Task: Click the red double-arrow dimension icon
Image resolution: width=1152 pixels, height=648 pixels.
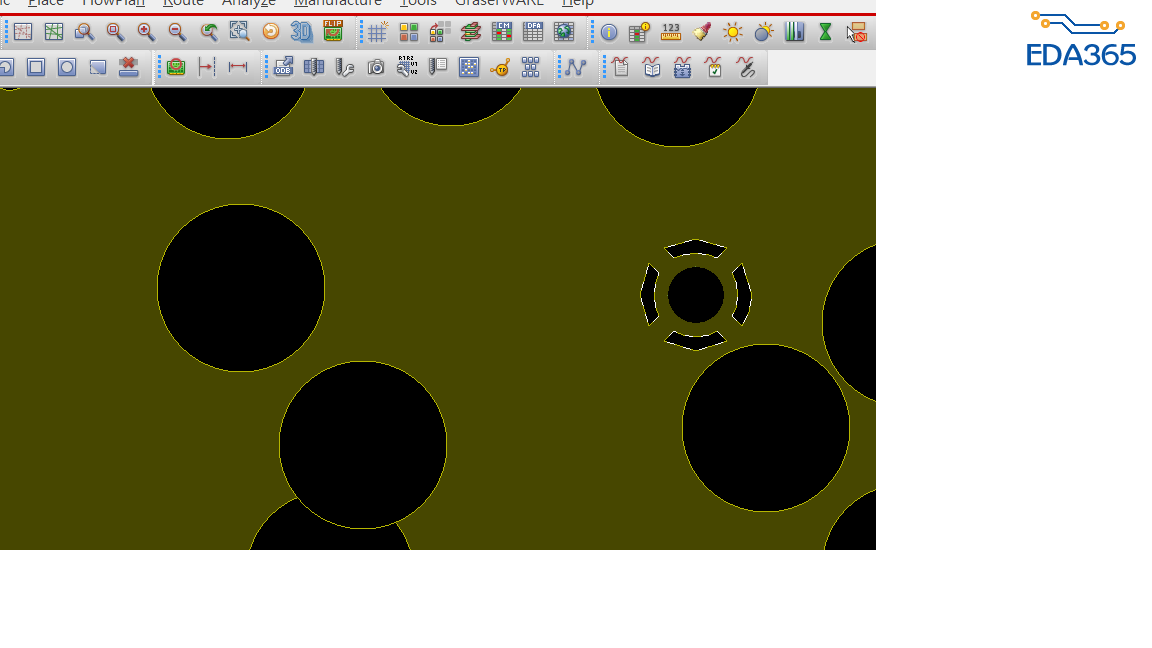Action: pyautogui.click(x=238, y=68)
